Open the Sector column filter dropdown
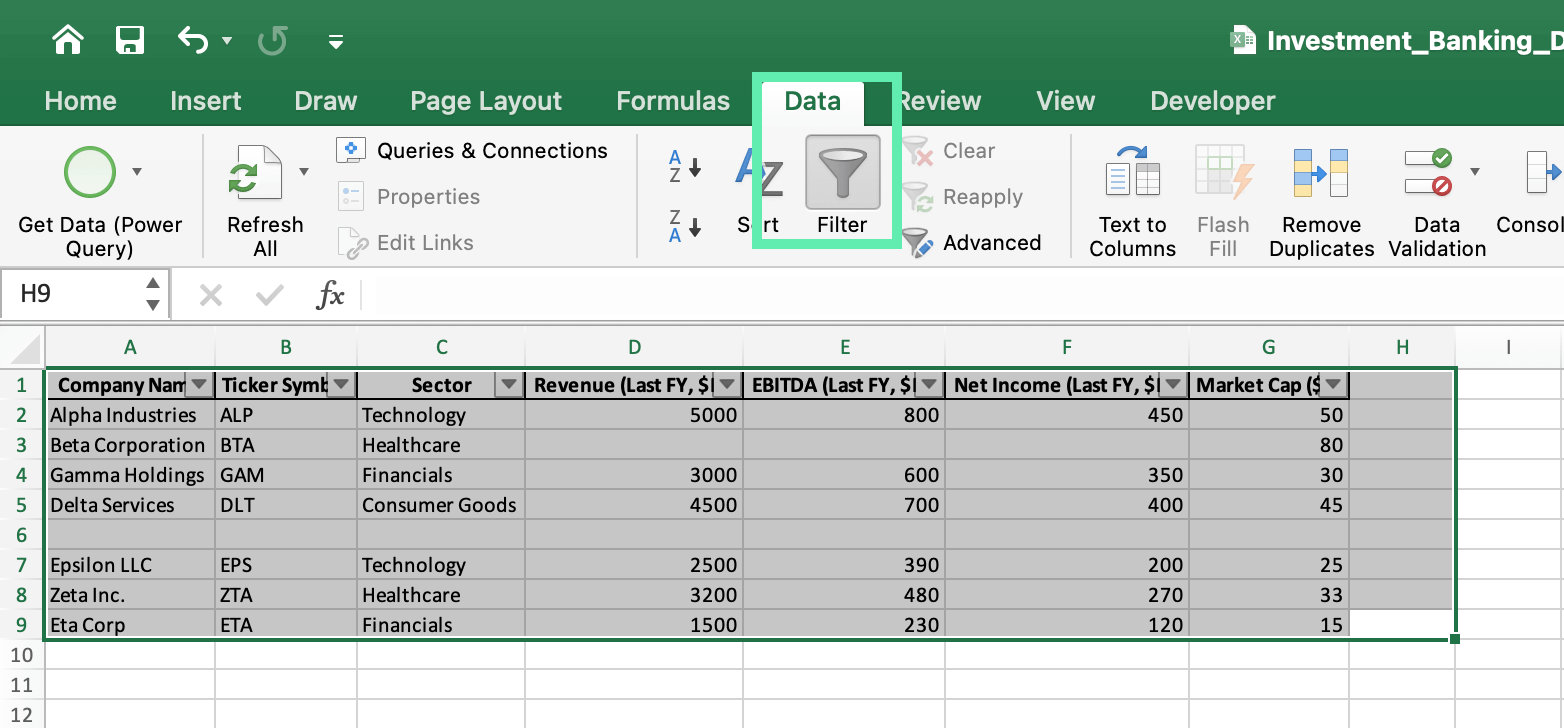Image resolution: width=1564 pixels, height=728 pixels. coord(509,384)
